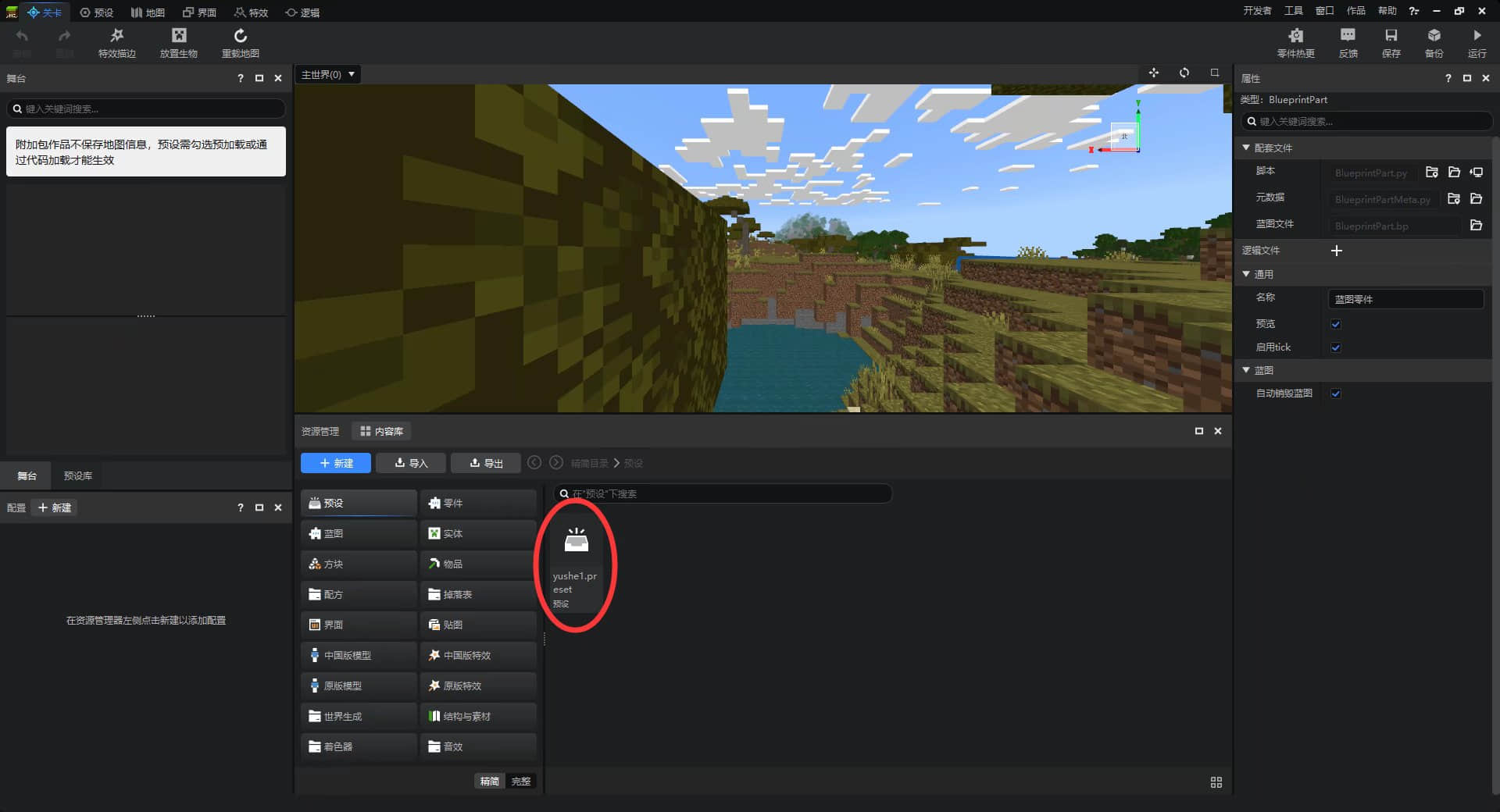This screenshot has height=812, width=1500.
Task: Click the blue 新建 button
Action: 336,463
